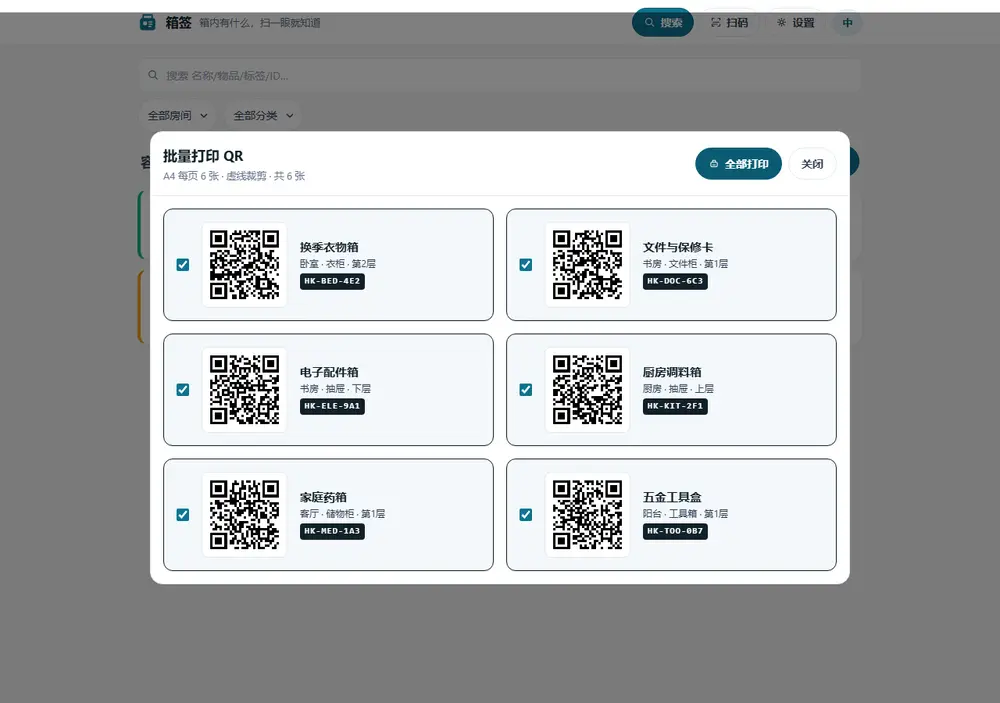Screen dimensions: 1000x703
Task: Expand the 全部房间 dropdown
Action: click(178, 115)
